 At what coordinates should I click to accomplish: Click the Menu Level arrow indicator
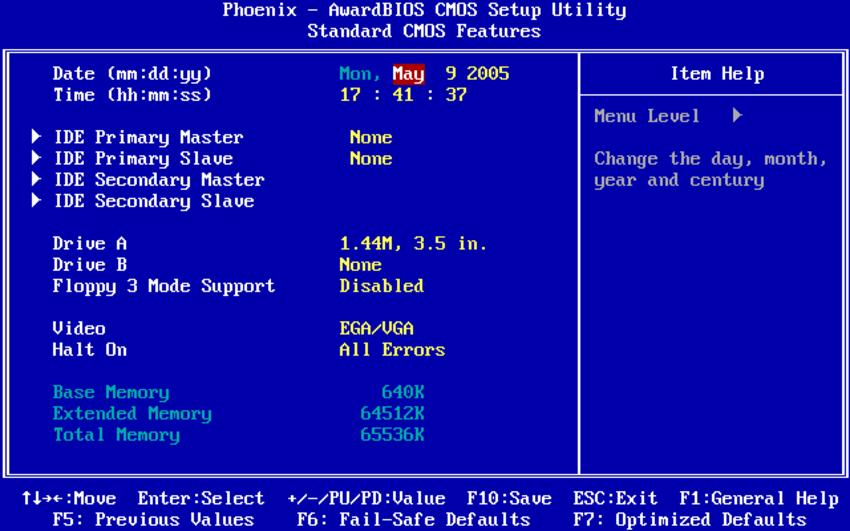tap(737, 115)
